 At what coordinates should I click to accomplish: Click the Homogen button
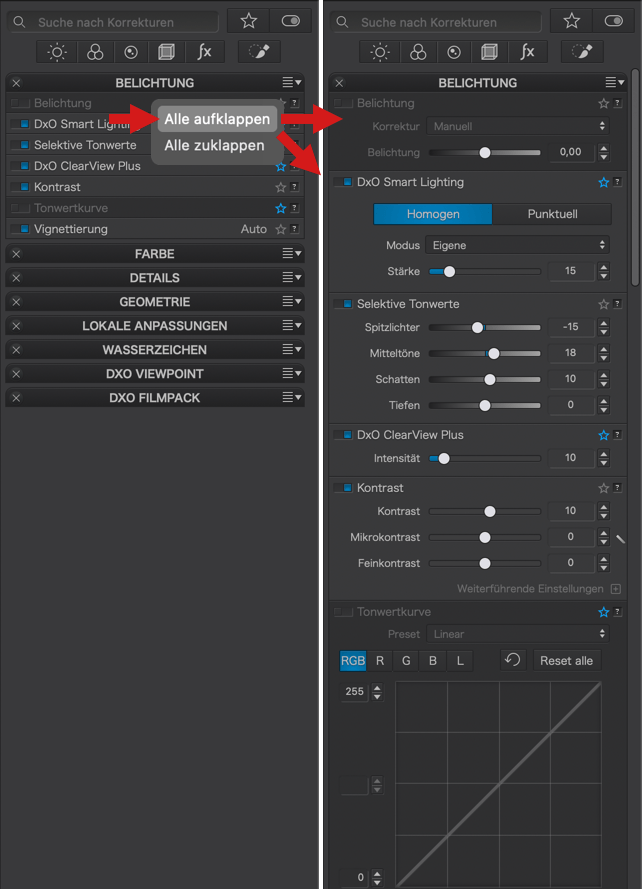pos(433,214)
